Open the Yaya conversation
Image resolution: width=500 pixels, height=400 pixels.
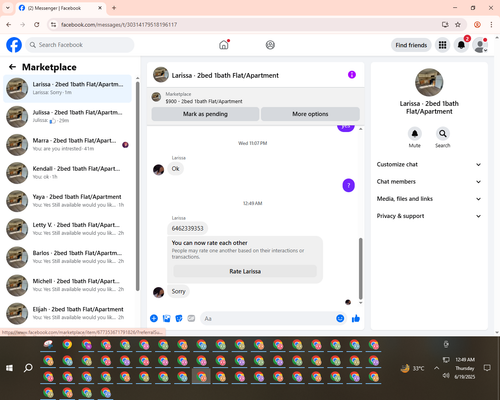(68, 201)
